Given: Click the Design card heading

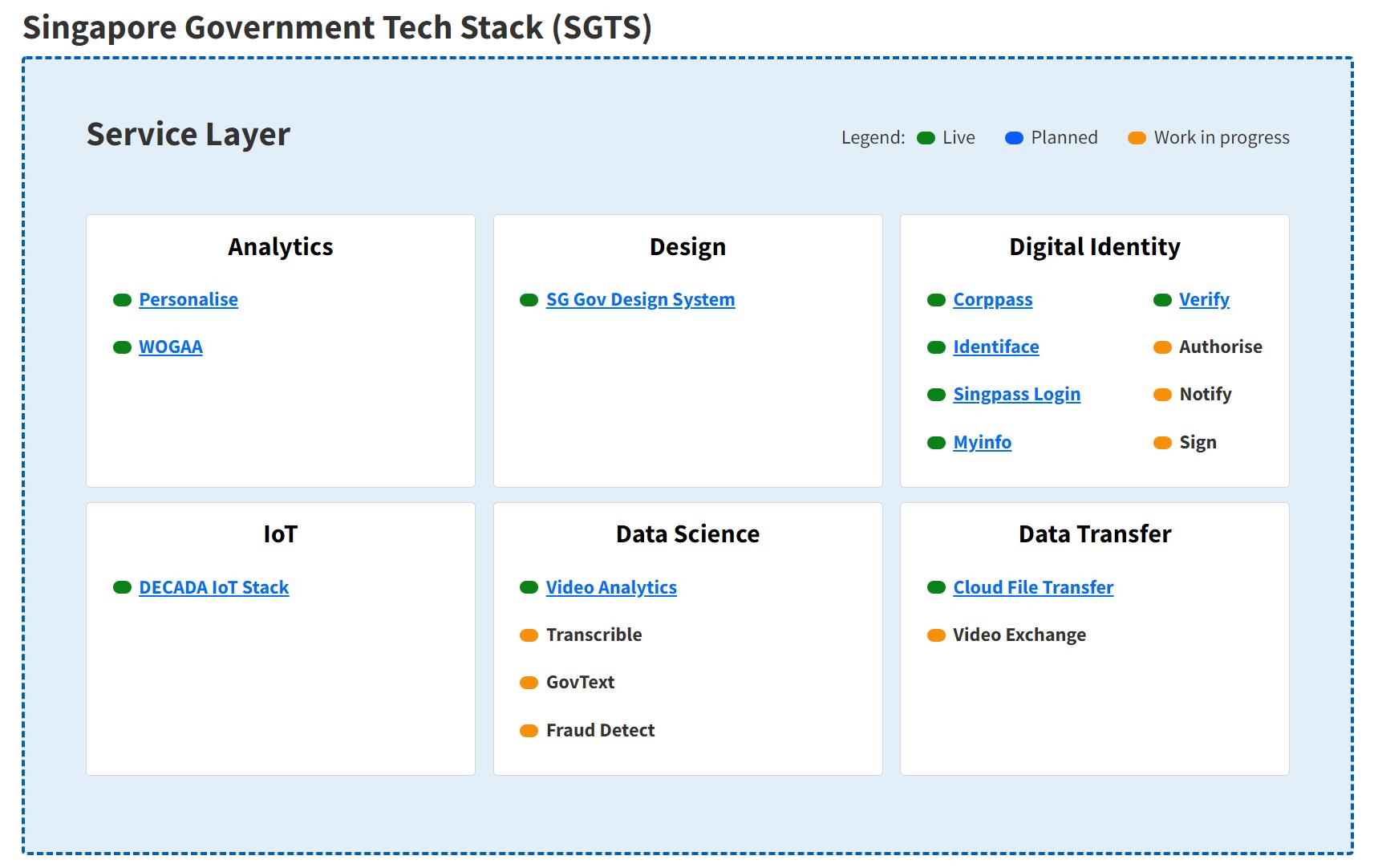Looking at the screenshot, I should [x=687, y=247].
